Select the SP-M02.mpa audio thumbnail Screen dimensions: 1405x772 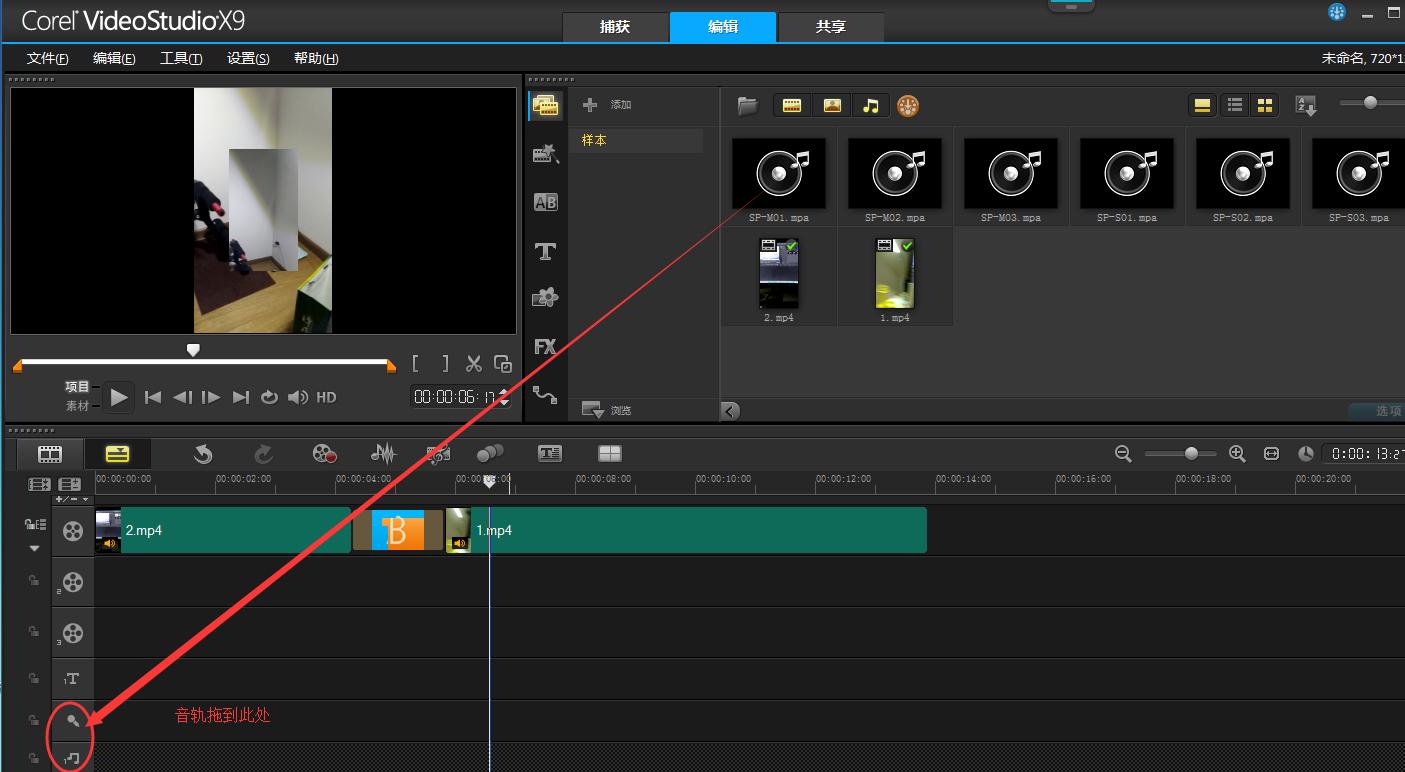coord(894,174)
